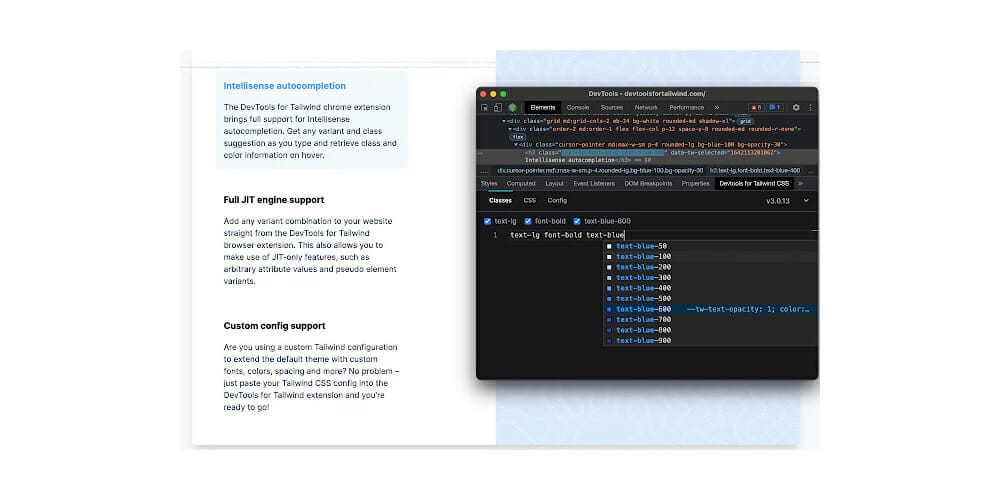Switch to the Elements tab

click(x=543, y=108)
